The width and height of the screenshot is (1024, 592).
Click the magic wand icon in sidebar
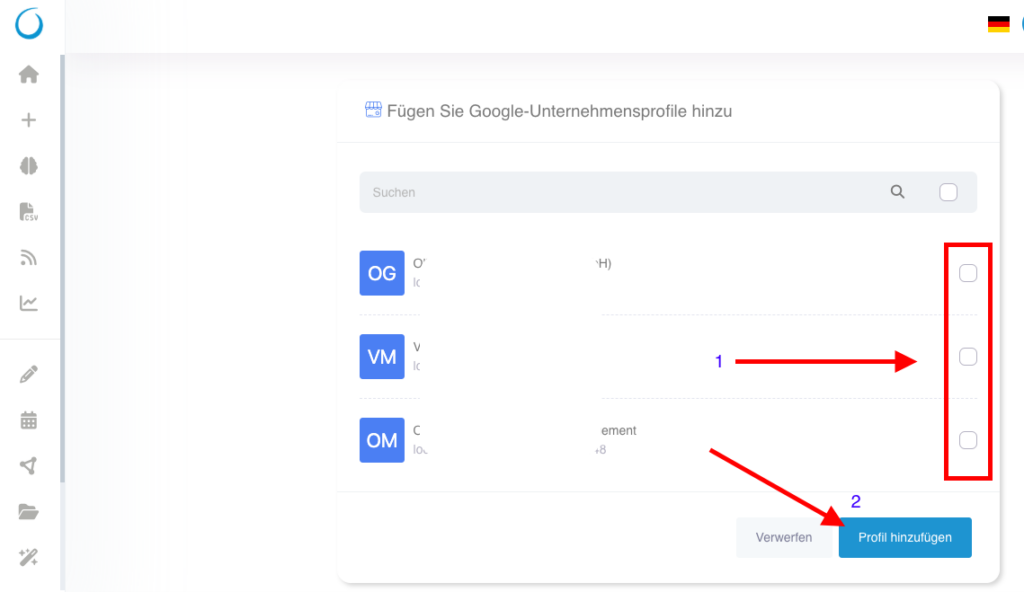click(29, 557)
